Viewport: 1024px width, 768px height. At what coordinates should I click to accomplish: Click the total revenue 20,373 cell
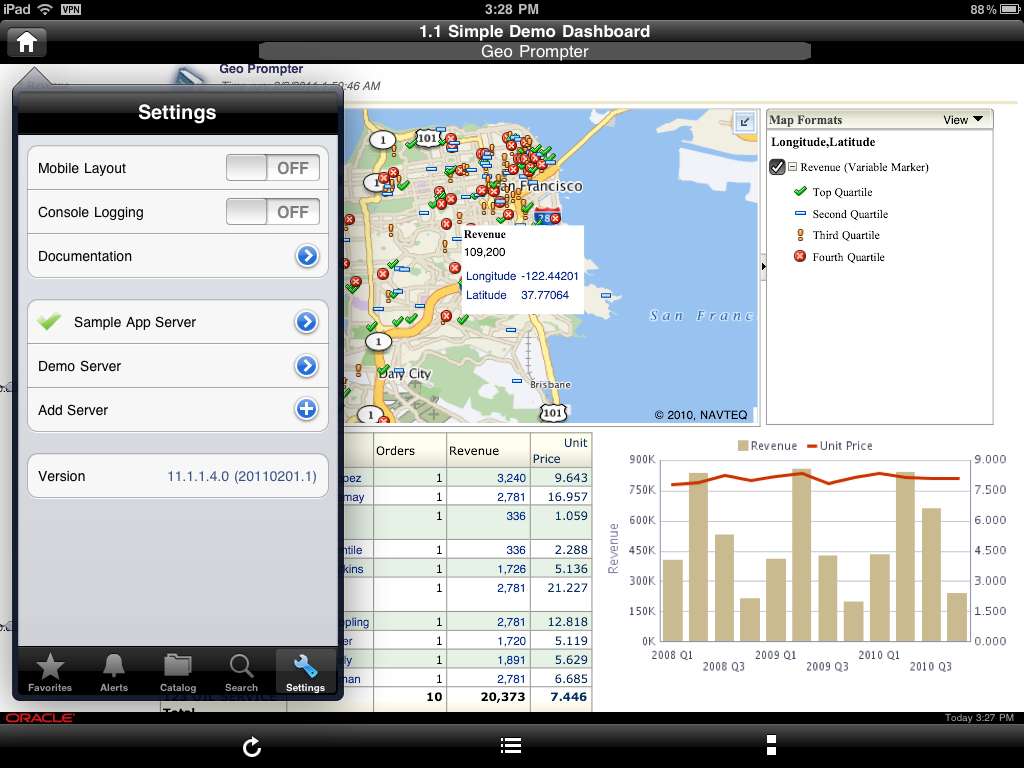pos(502,697)
